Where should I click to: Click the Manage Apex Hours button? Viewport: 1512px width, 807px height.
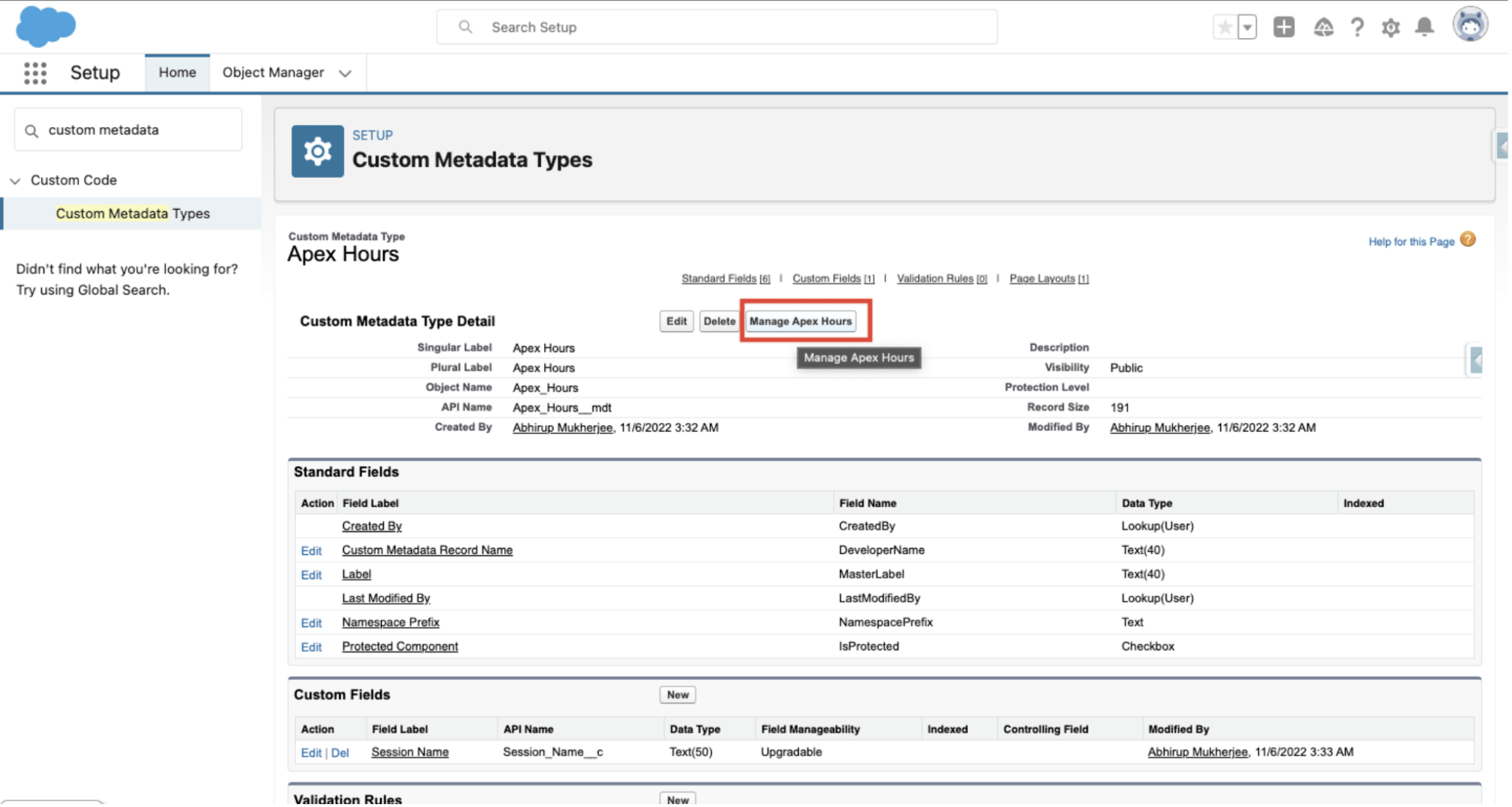[801, 321]
